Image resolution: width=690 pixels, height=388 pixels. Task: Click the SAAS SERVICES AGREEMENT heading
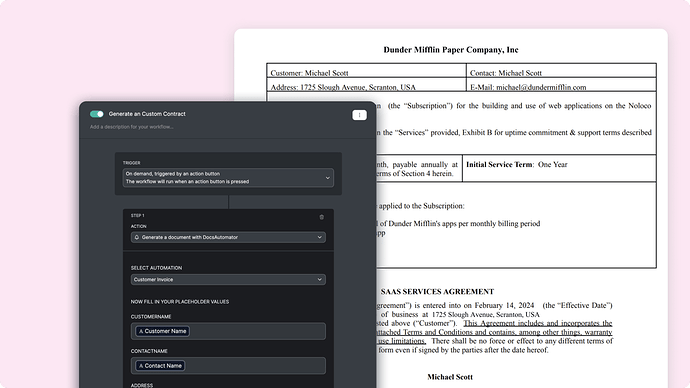click(x=437, y=292)
